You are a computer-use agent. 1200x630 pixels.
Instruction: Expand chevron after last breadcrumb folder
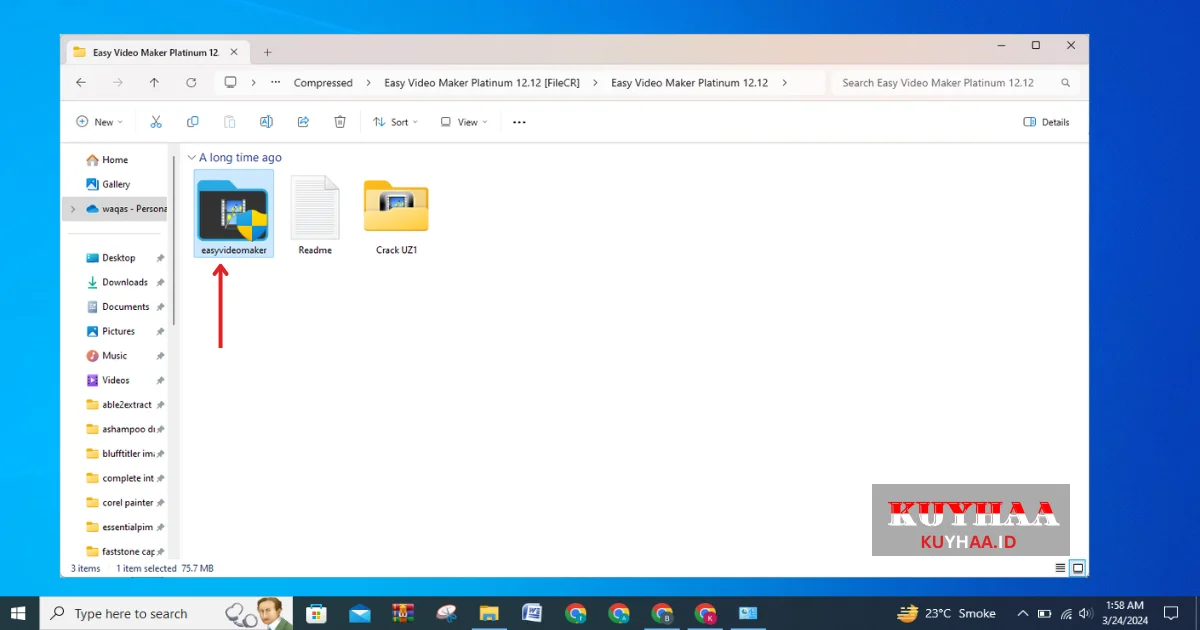[x=785, y=83]
